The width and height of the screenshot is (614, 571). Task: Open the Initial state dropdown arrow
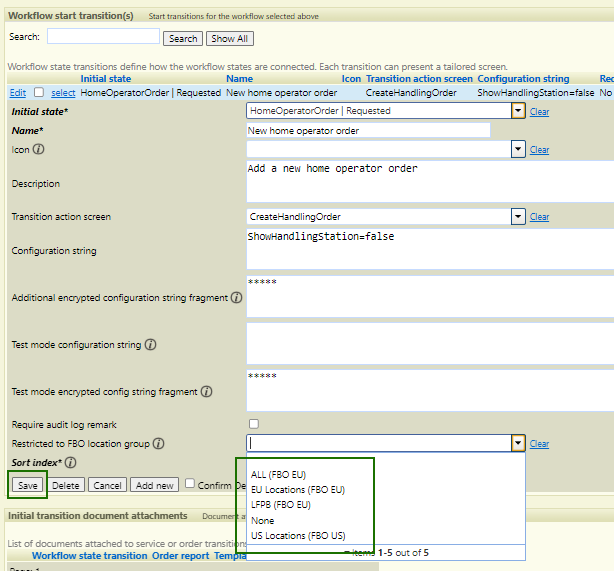(518, 111)
